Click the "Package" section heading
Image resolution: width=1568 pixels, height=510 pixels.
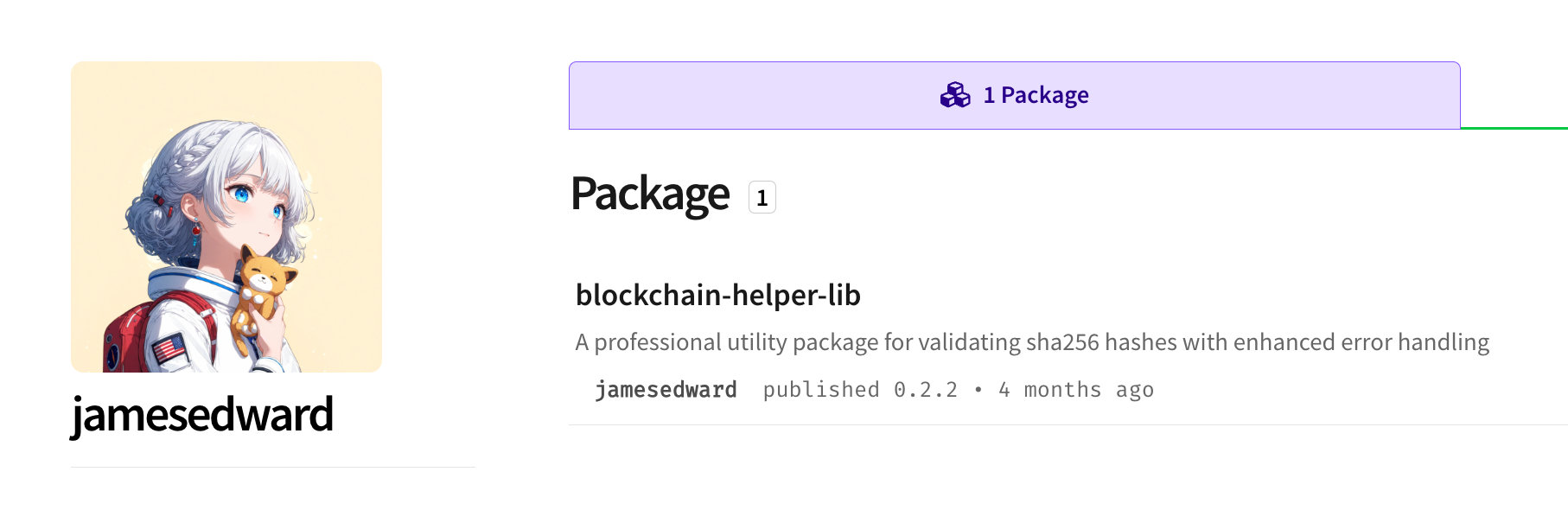(x=650, y=194)
